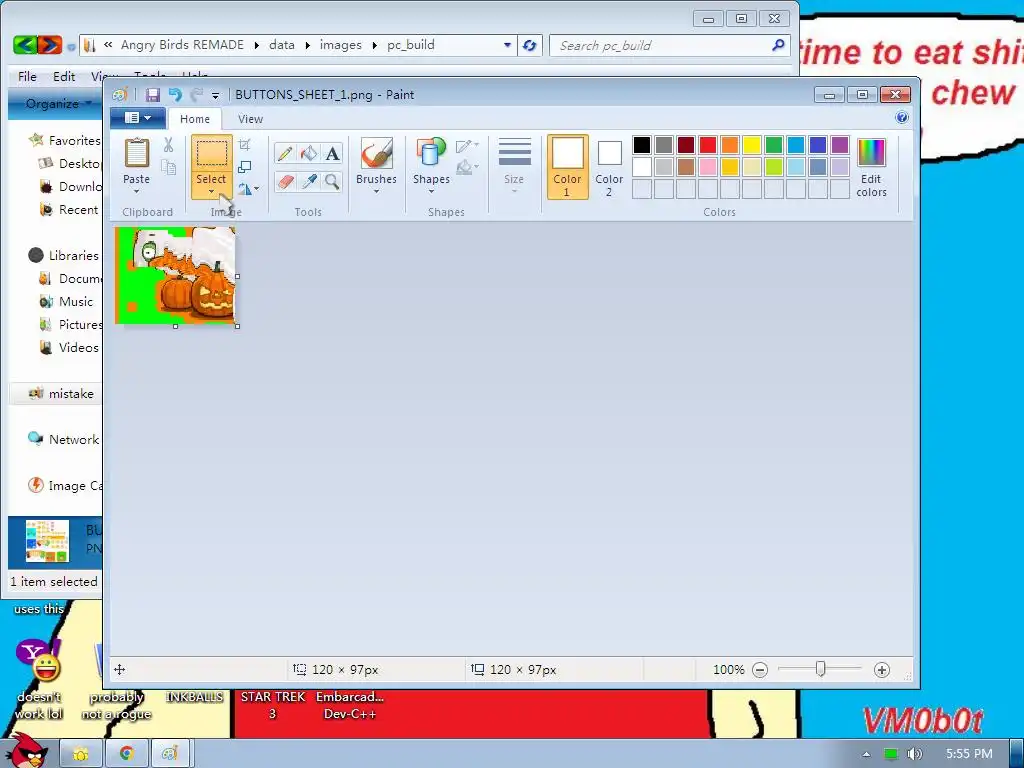Screen dimensions: 1024x768
Task: Open the Customize Quick Access Toolbar arrow
Action: pos(216,95)
